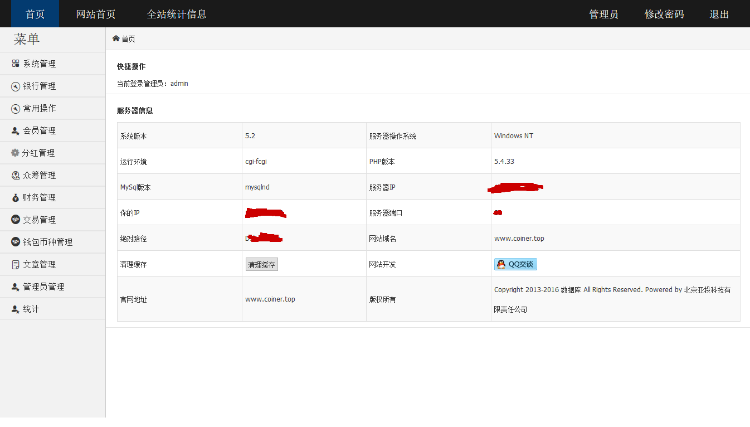Click the 众筹管理 sidebar icon
This screenshot has width=750, height=427.
tap(15, 175)
